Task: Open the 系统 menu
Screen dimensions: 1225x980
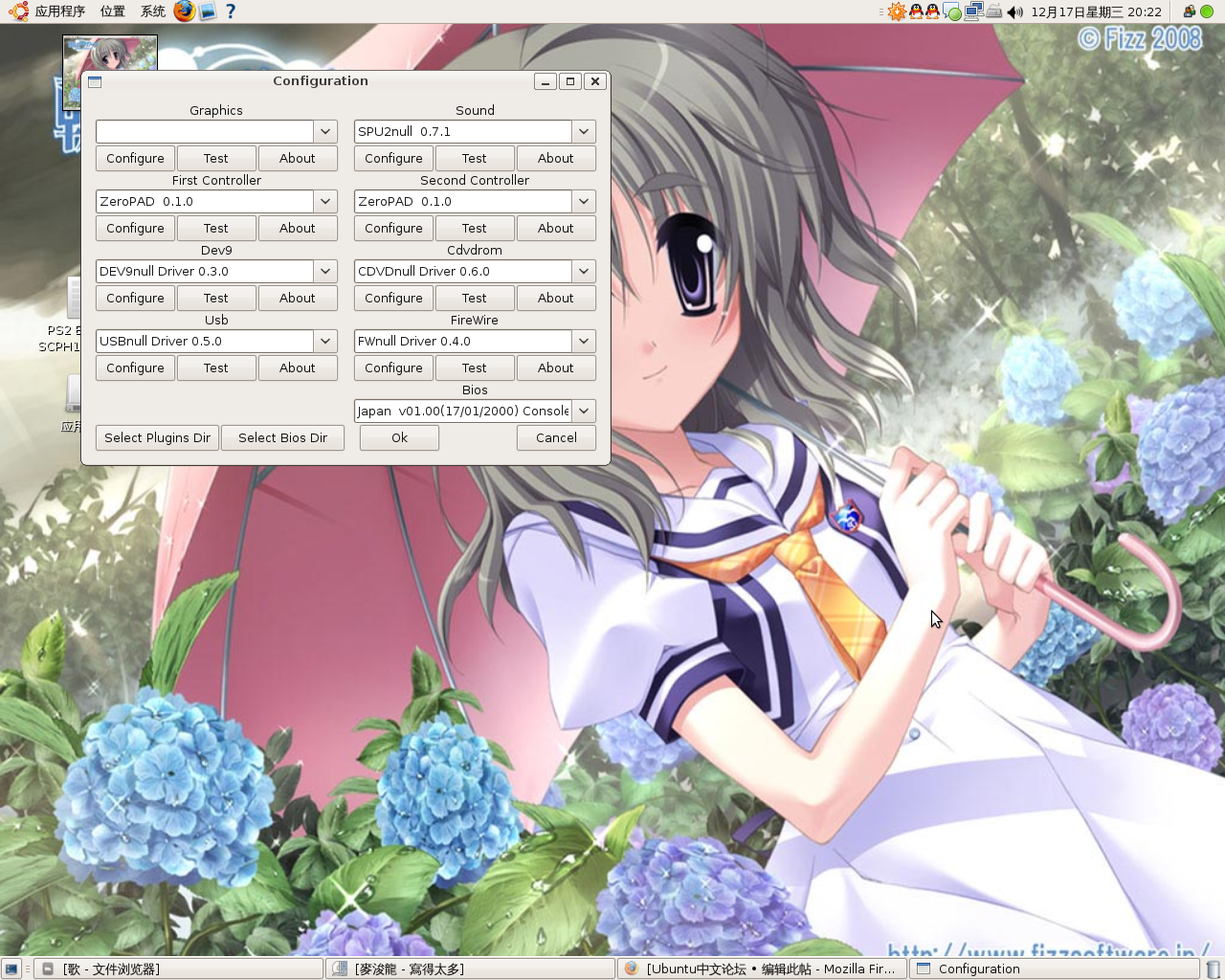Action: [x=153, y=11]
